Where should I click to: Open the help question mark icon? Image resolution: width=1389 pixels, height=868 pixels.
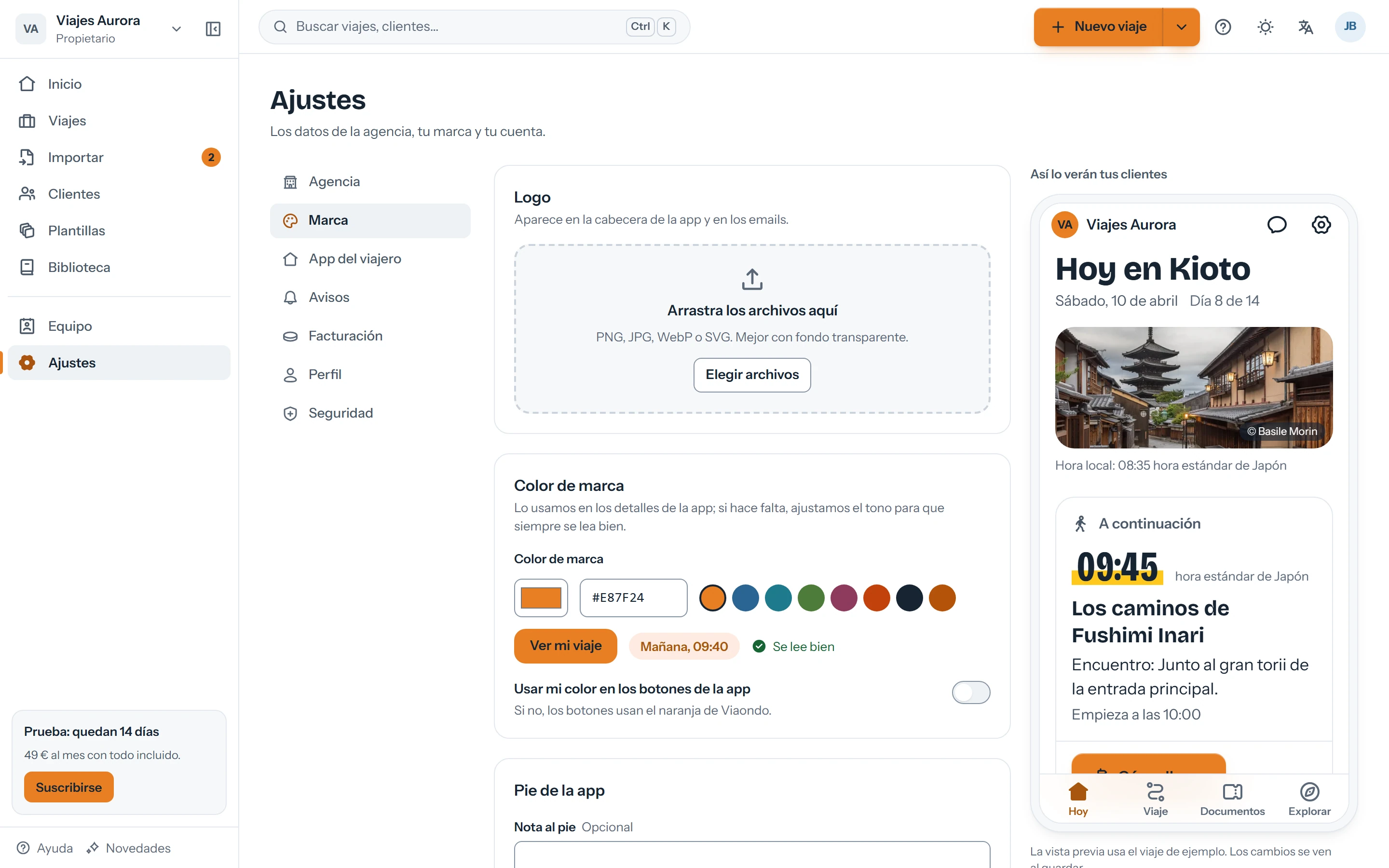(1223, 27)
